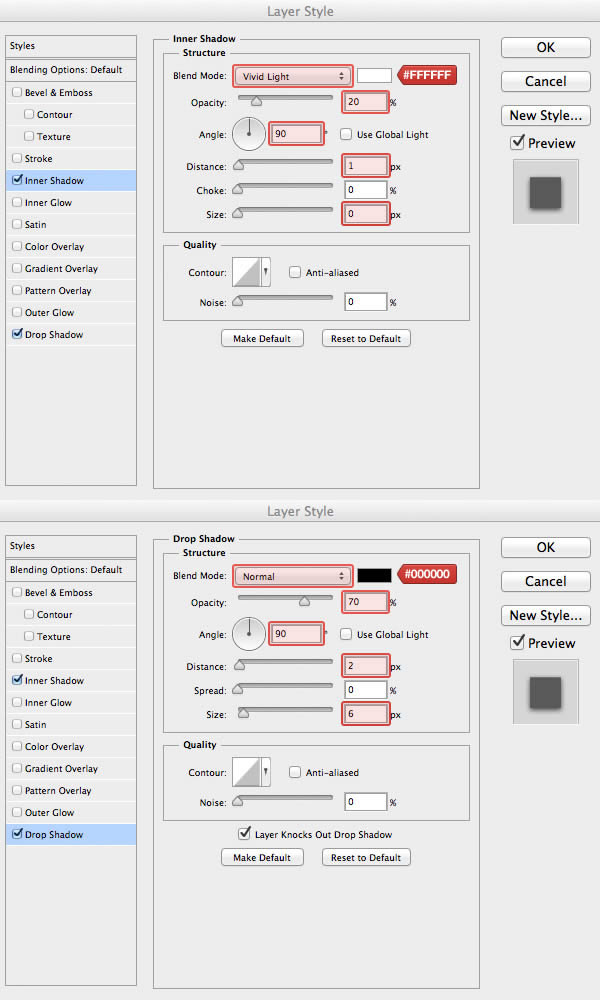The height and width of the screenshot is (1000, 600).
Task: Enable Anti-aliased in Drop Shadow Quality section
Action: tap(295, 772)
